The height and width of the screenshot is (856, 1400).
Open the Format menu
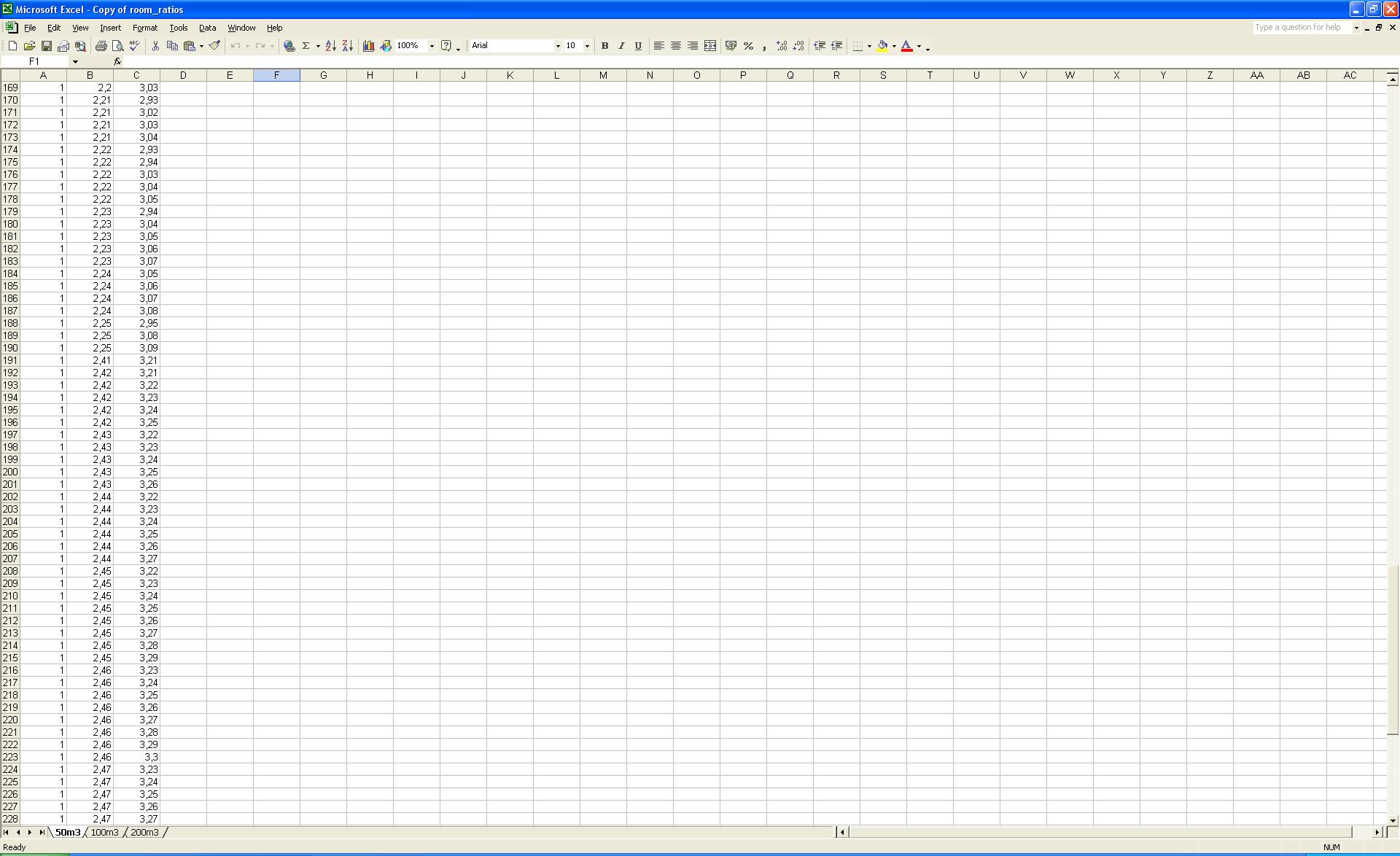click(x=144, y=28)
